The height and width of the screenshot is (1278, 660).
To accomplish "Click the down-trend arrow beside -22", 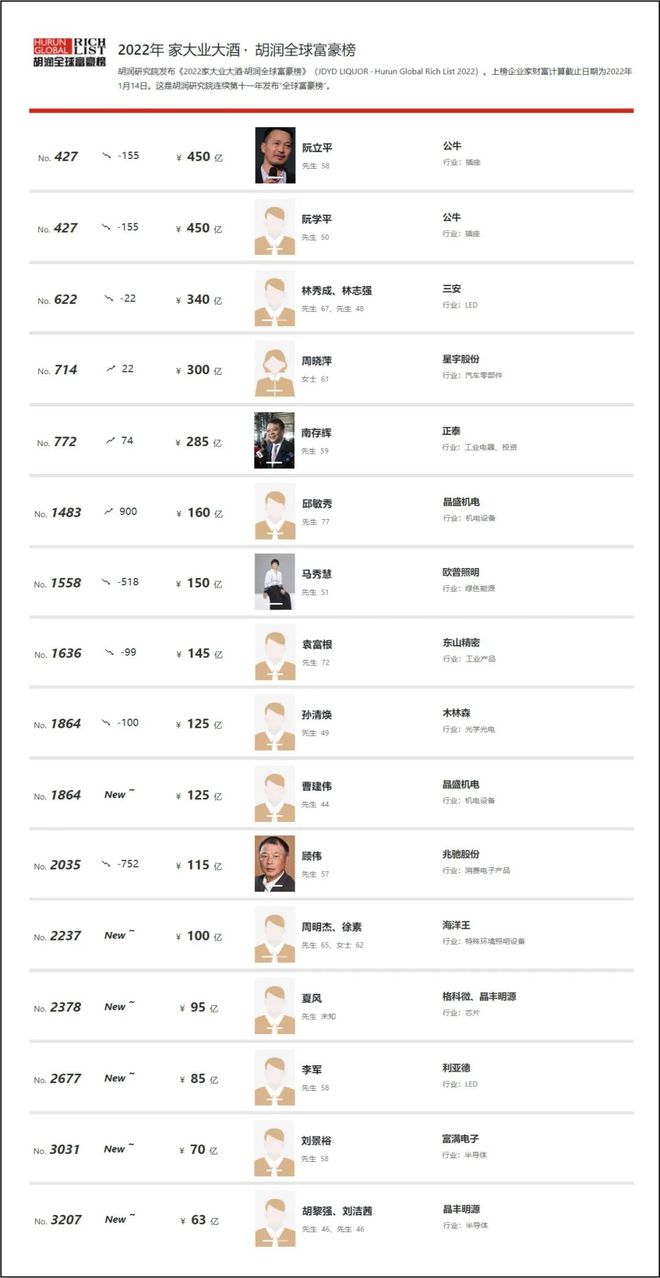I will [109, 299].
